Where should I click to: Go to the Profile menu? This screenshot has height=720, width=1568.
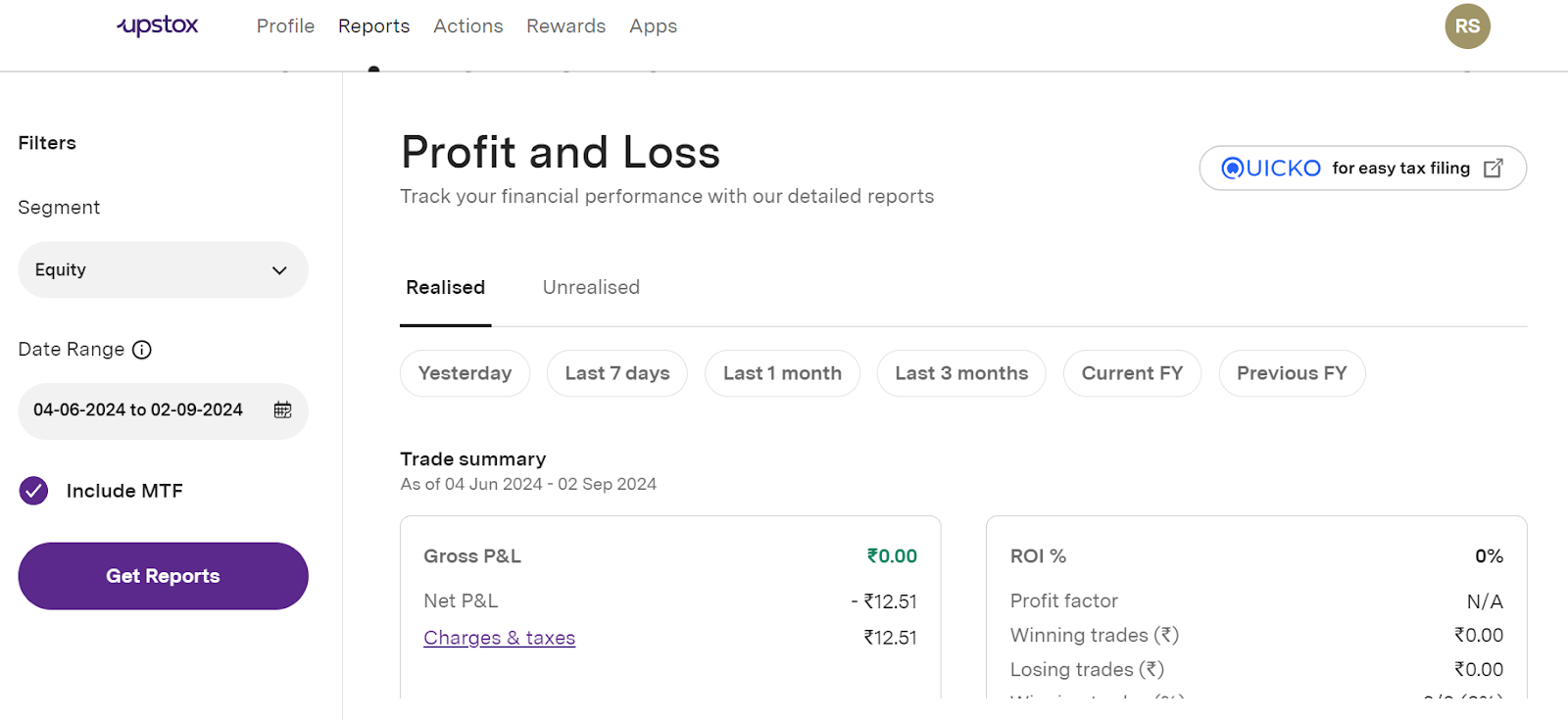pyautogui.click(x=285, y=26)
